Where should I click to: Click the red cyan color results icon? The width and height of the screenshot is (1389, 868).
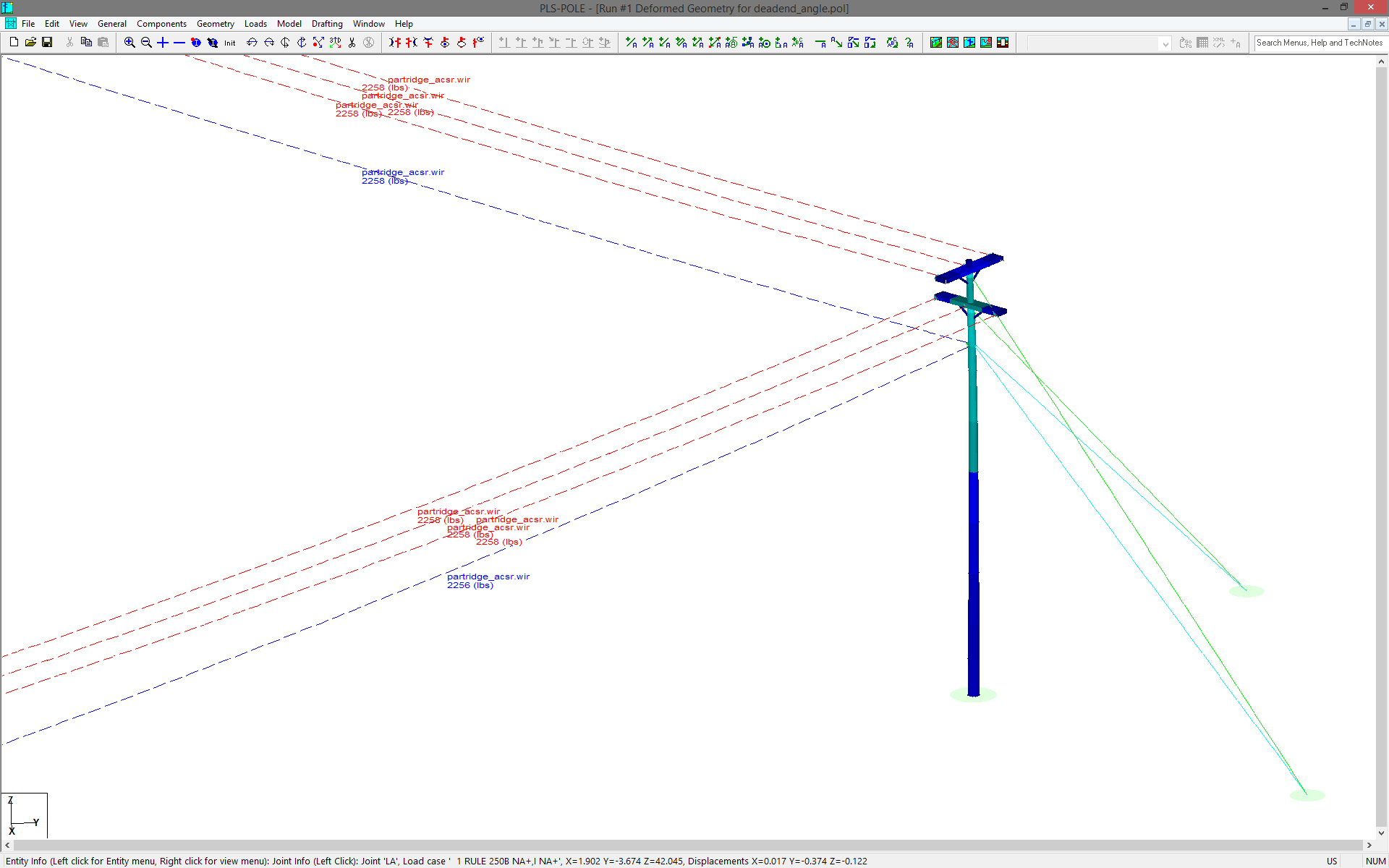click(953, 43)
